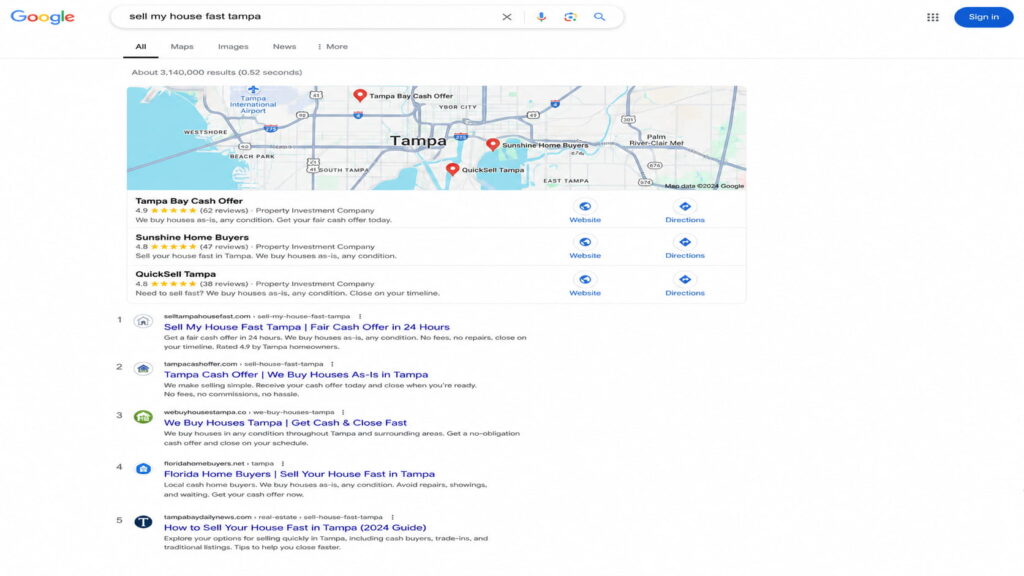Image resolution: width=1024 pixels, height=576 pixels.
Task: Click Sunshine Home Buyers map pin
Action: click(x=493, y=144)
